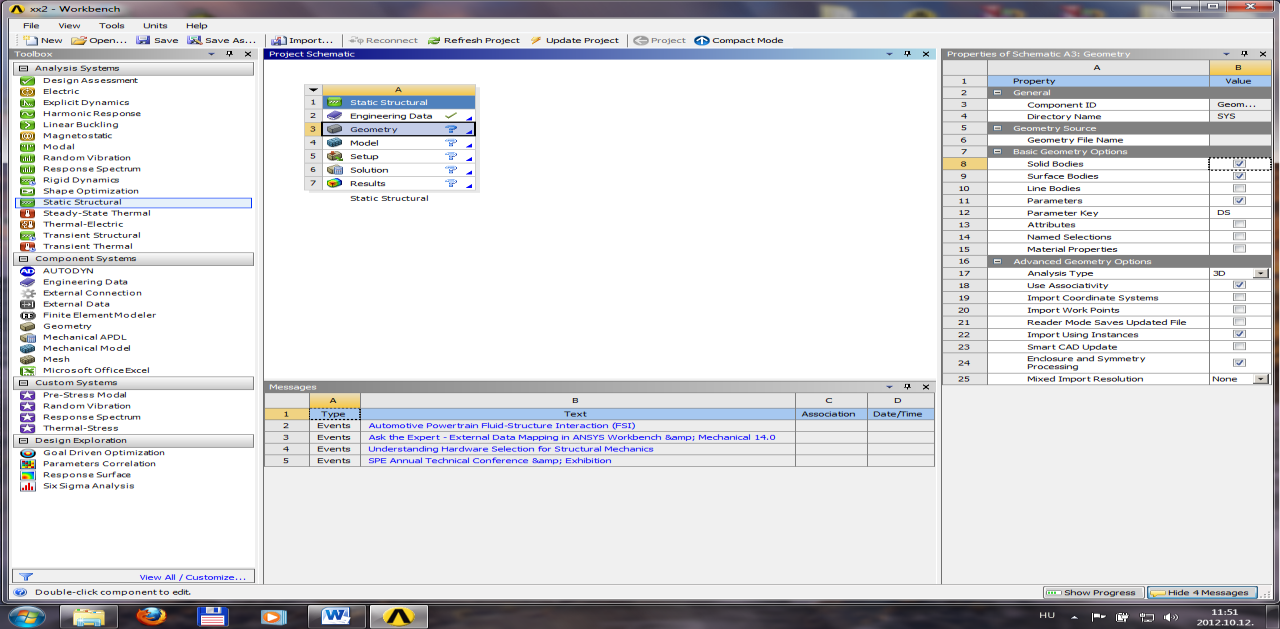Select Shape Optimization in the Toolbox
The image size is (1280, 629).
coord(90,191)
